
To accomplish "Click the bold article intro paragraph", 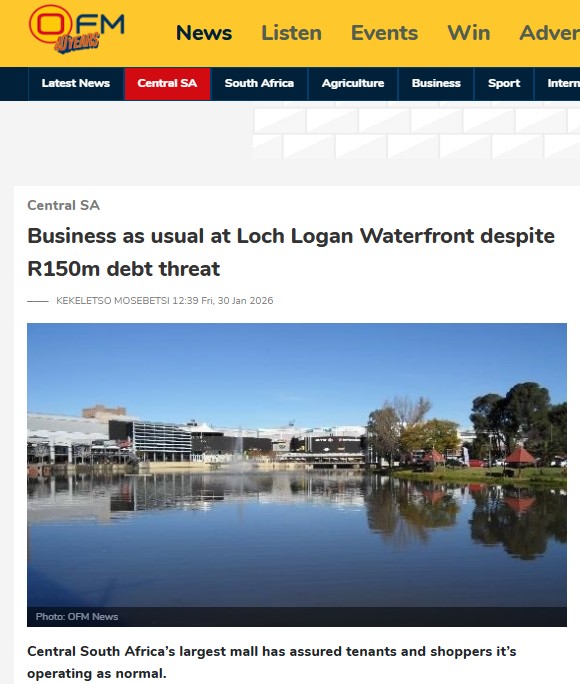I will coord(272,662).
